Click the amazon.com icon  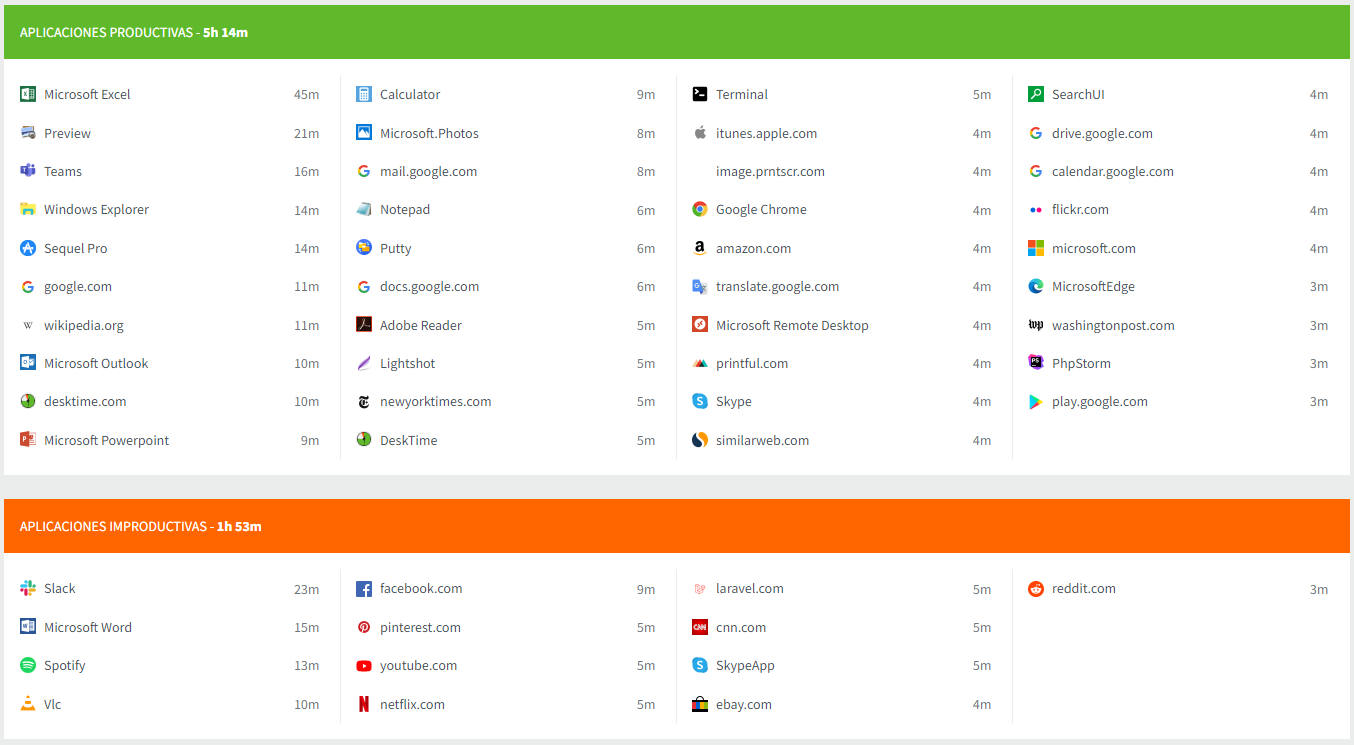tap(700, 248)
